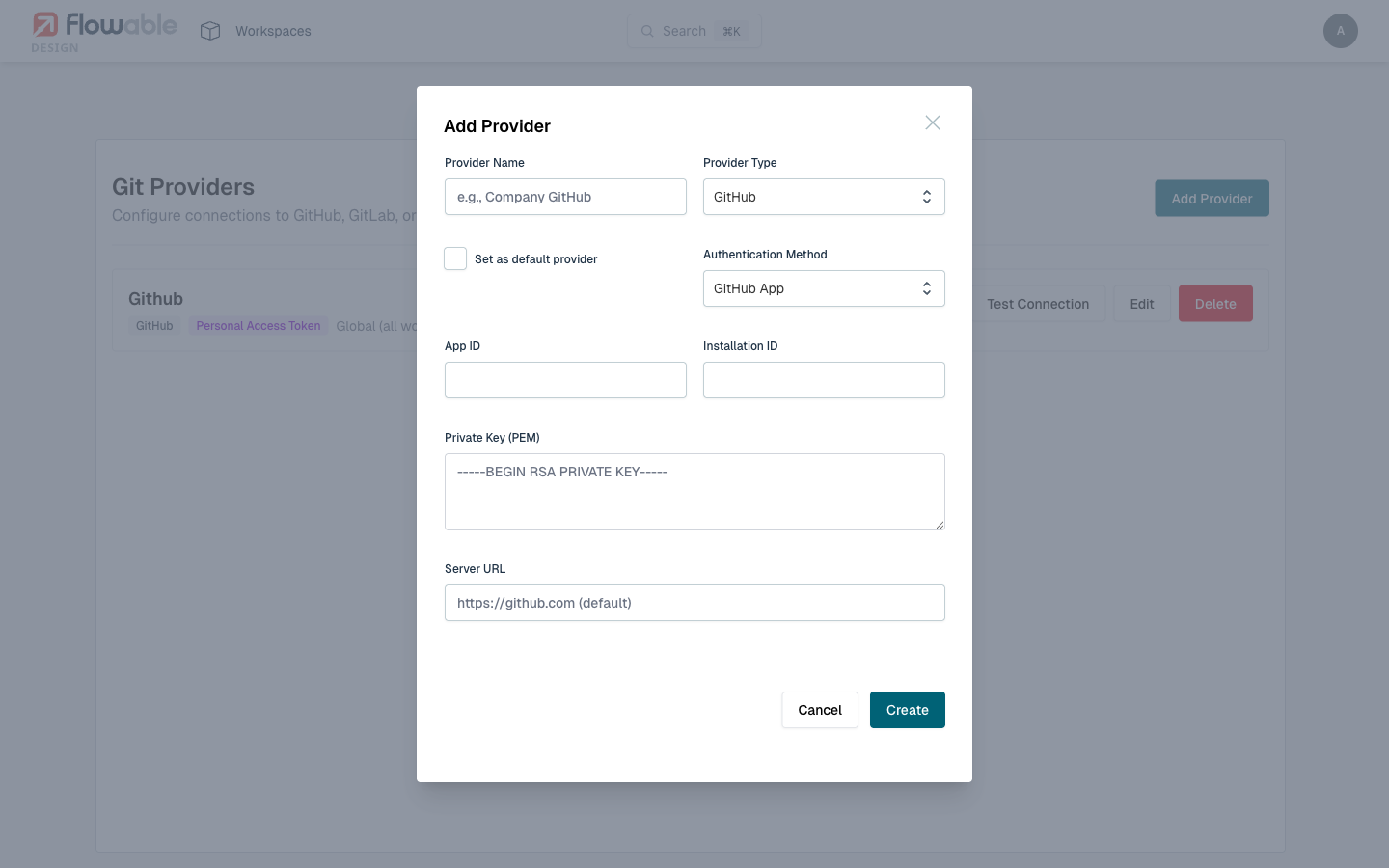Image resolution: width=1389 pixels, height=868 pixels.
Task: Click the Set as default provider label
Action: (535, 259)
